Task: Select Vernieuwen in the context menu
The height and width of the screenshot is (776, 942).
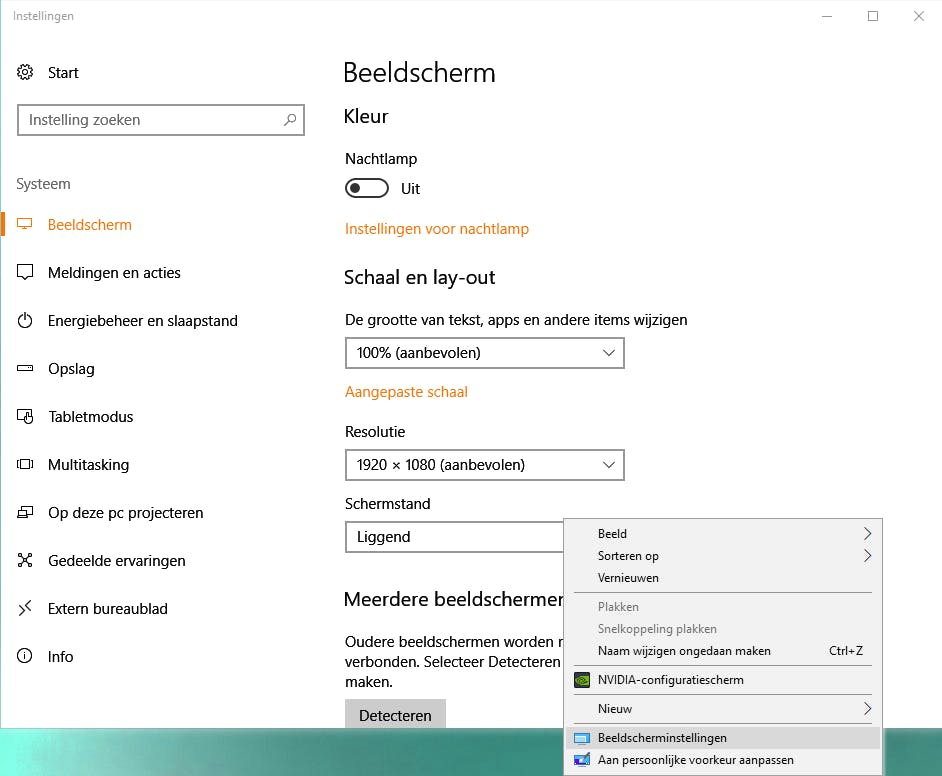Action: [x=628, y=578]
